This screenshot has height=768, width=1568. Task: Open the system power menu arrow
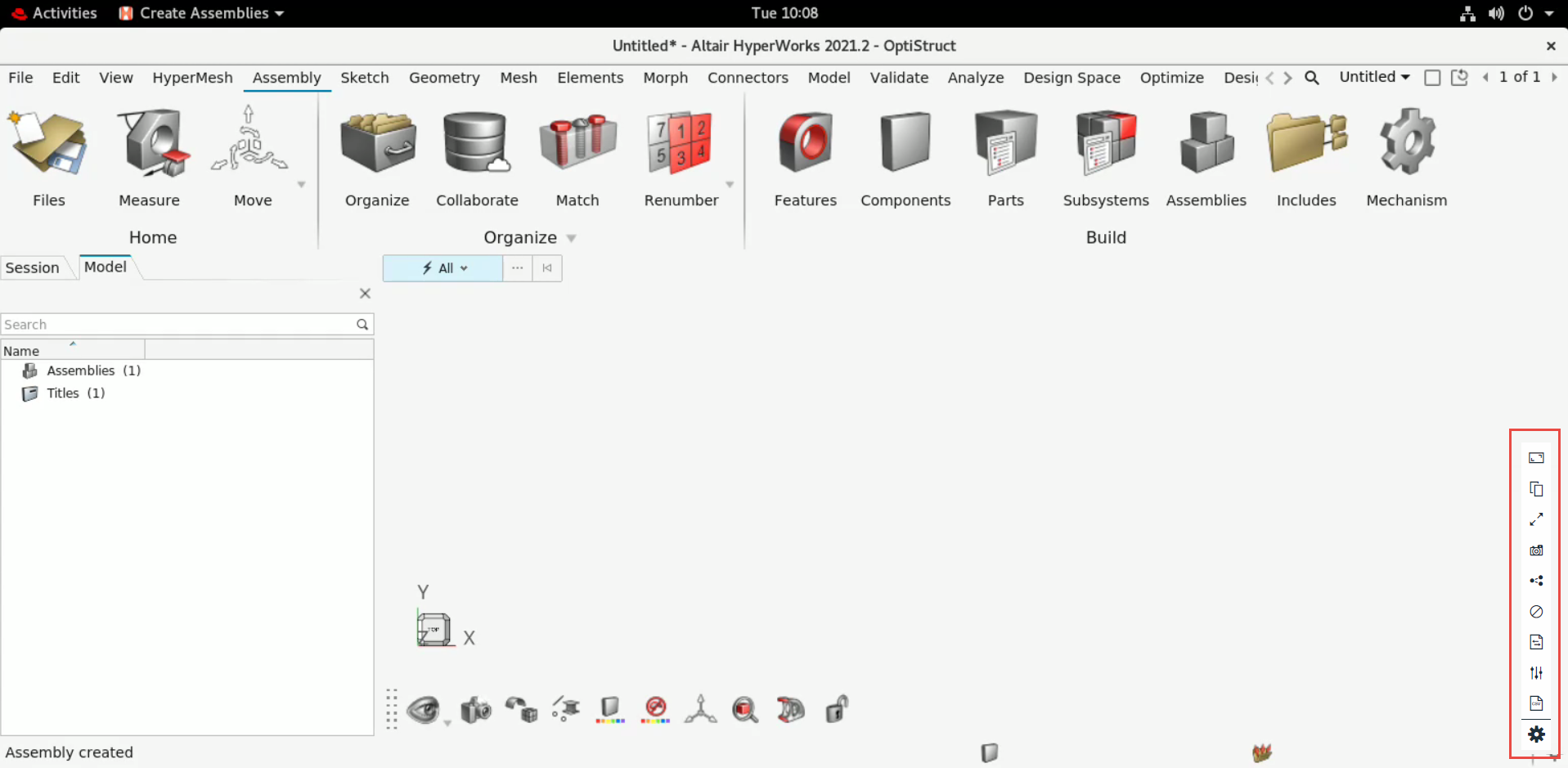click(x=1549, y=13)
